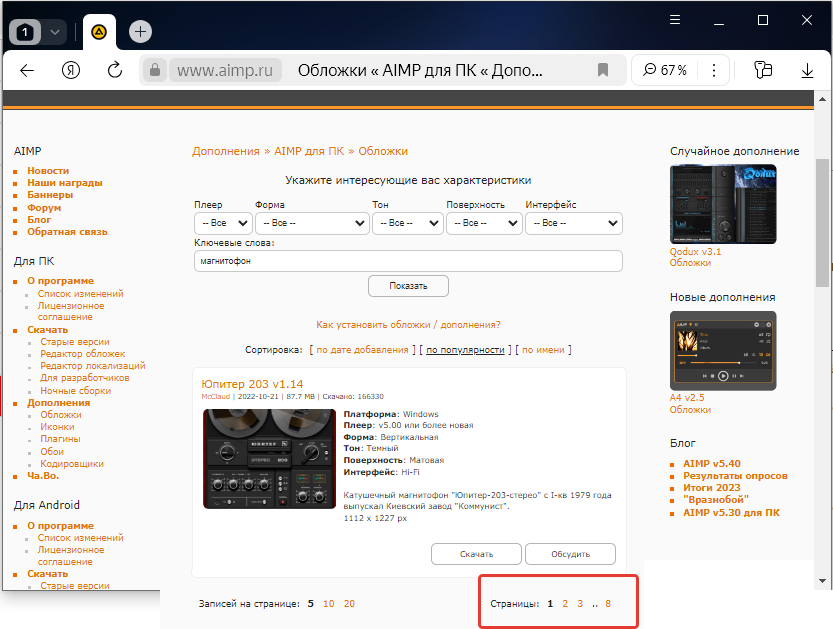Sort by по дате добавления
Viewport: 833px width, 629px height.
[362, 350]
